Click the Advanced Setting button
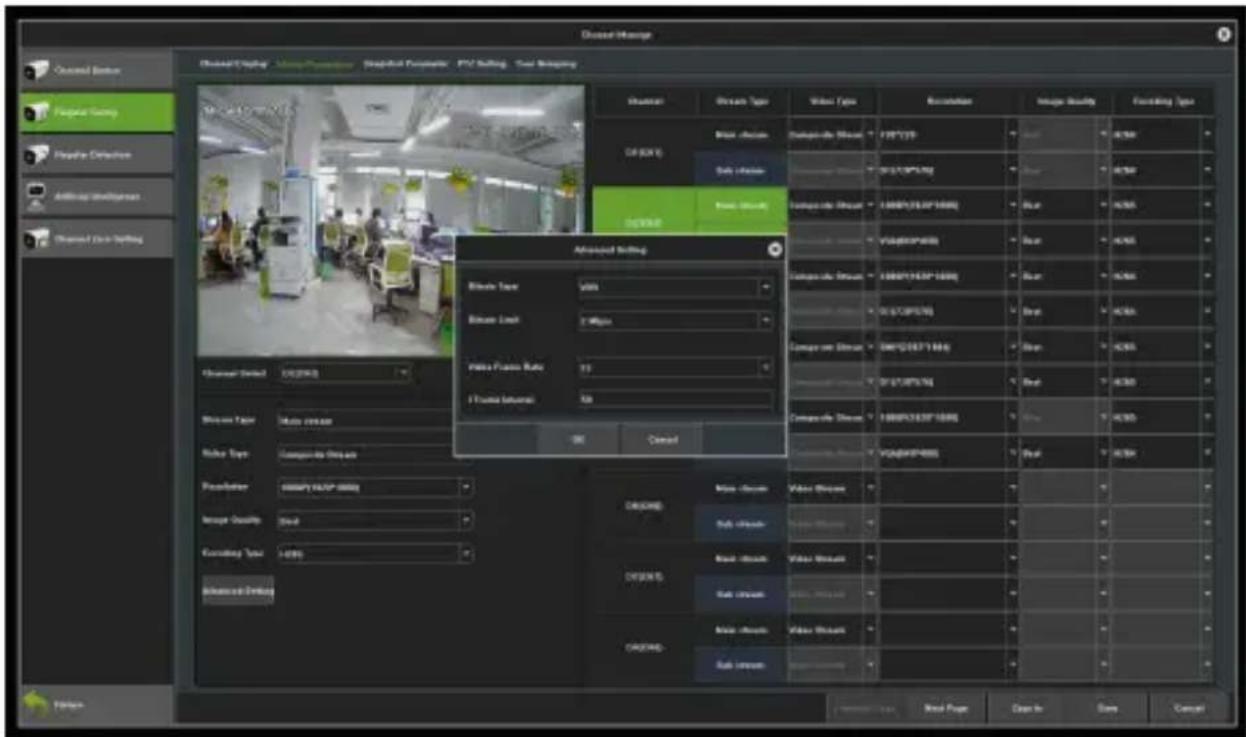Screen dimensions: 1246x737 pos(238,589)
